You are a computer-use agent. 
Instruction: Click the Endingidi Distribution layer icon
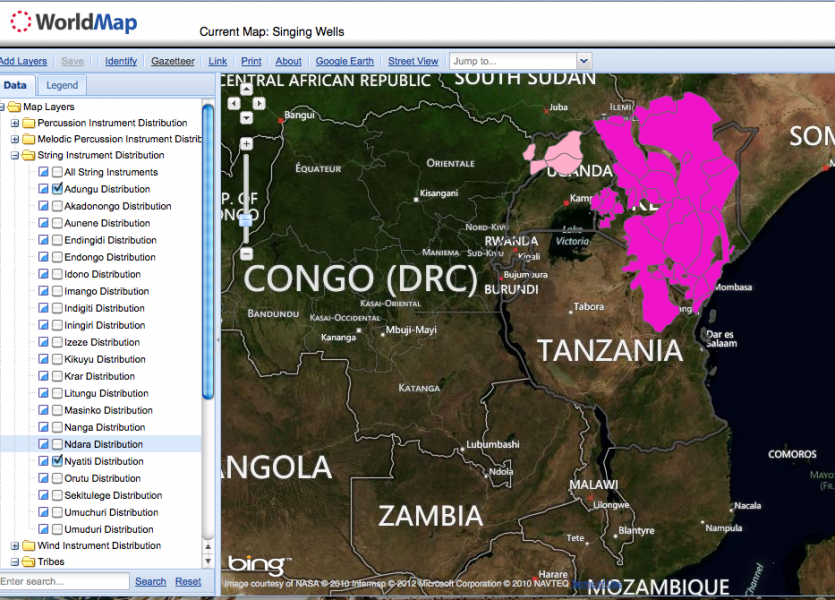click(x=44, y=240)
